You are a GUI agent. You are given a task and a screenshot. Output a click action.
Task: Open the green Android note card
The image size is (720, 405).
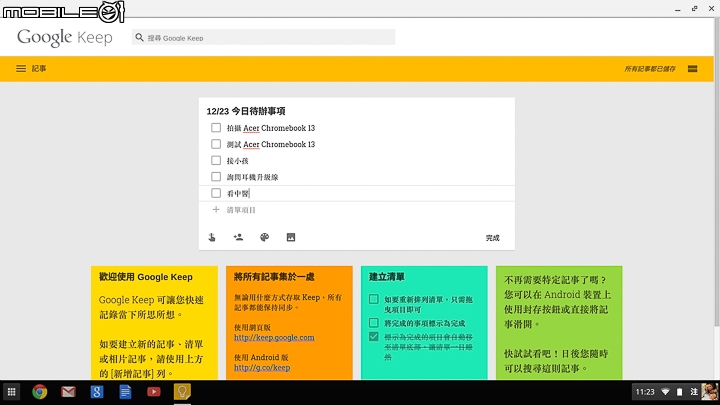[559, 323]
